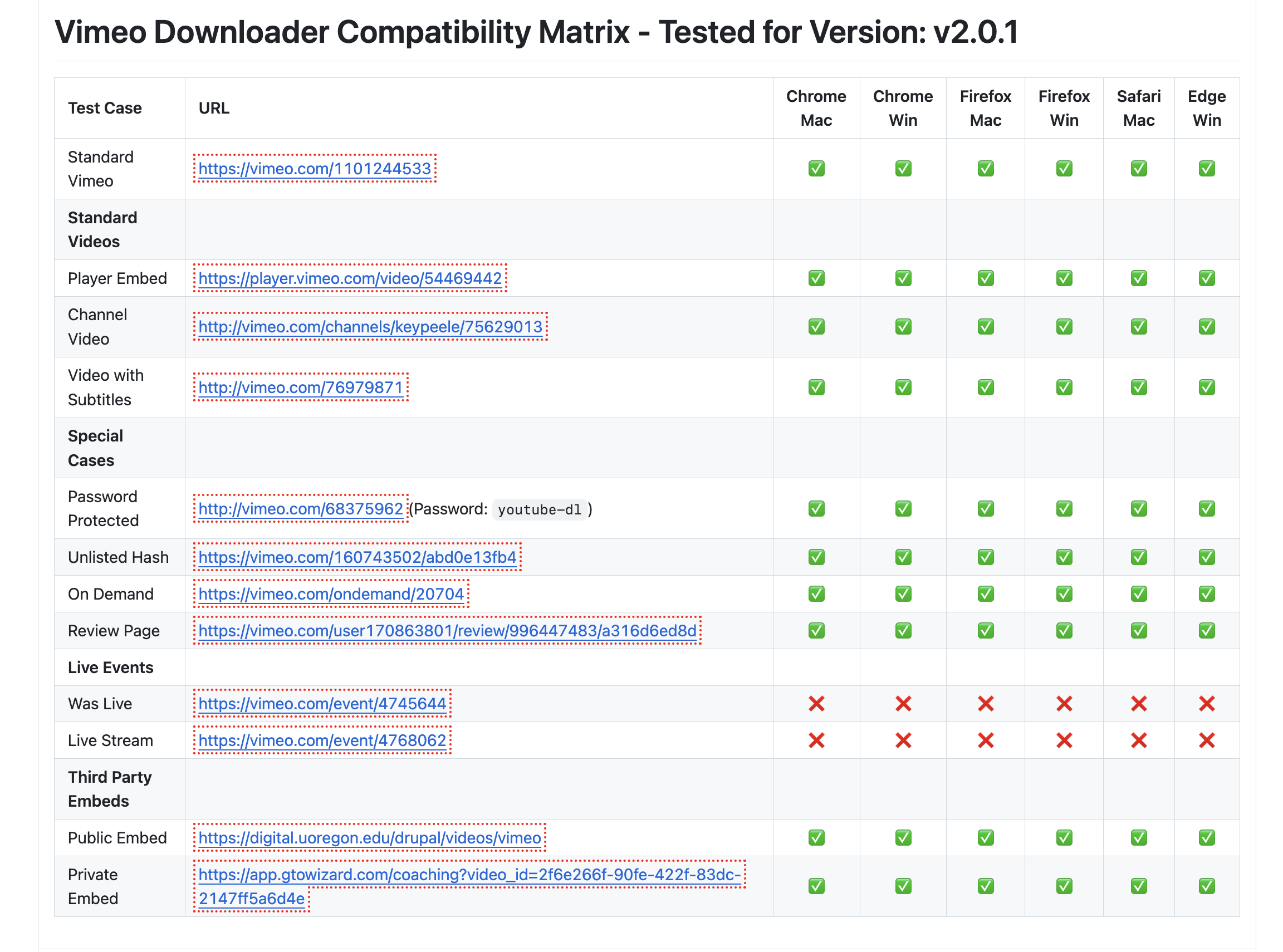The height and width of the screenshot is (952, 1283).
Task: Click Edge Win red X for Was Live
Action: tap(1206, 704)
